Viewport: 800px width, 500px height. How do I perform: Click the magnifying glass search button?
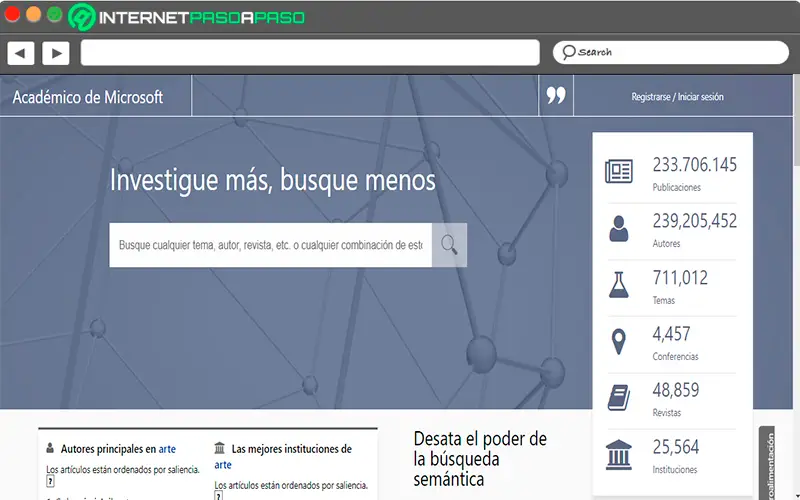[x=449, y=245]
